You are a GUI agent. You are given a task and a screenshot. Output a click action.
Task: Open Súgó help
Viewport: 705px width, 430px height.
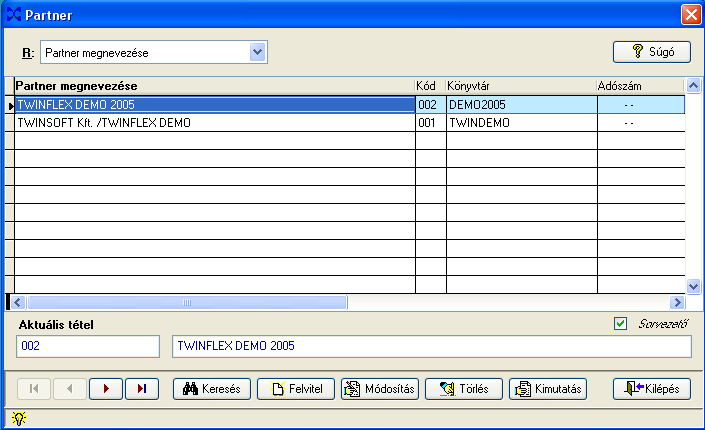[652, 52]
